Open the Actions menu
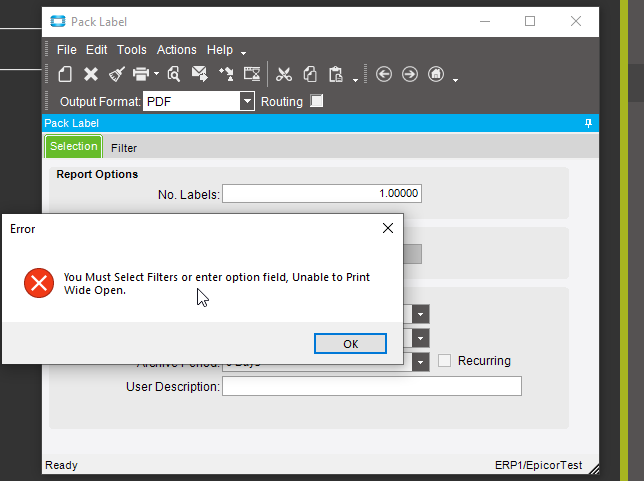644x481 pixels. [x=177, y=50]
